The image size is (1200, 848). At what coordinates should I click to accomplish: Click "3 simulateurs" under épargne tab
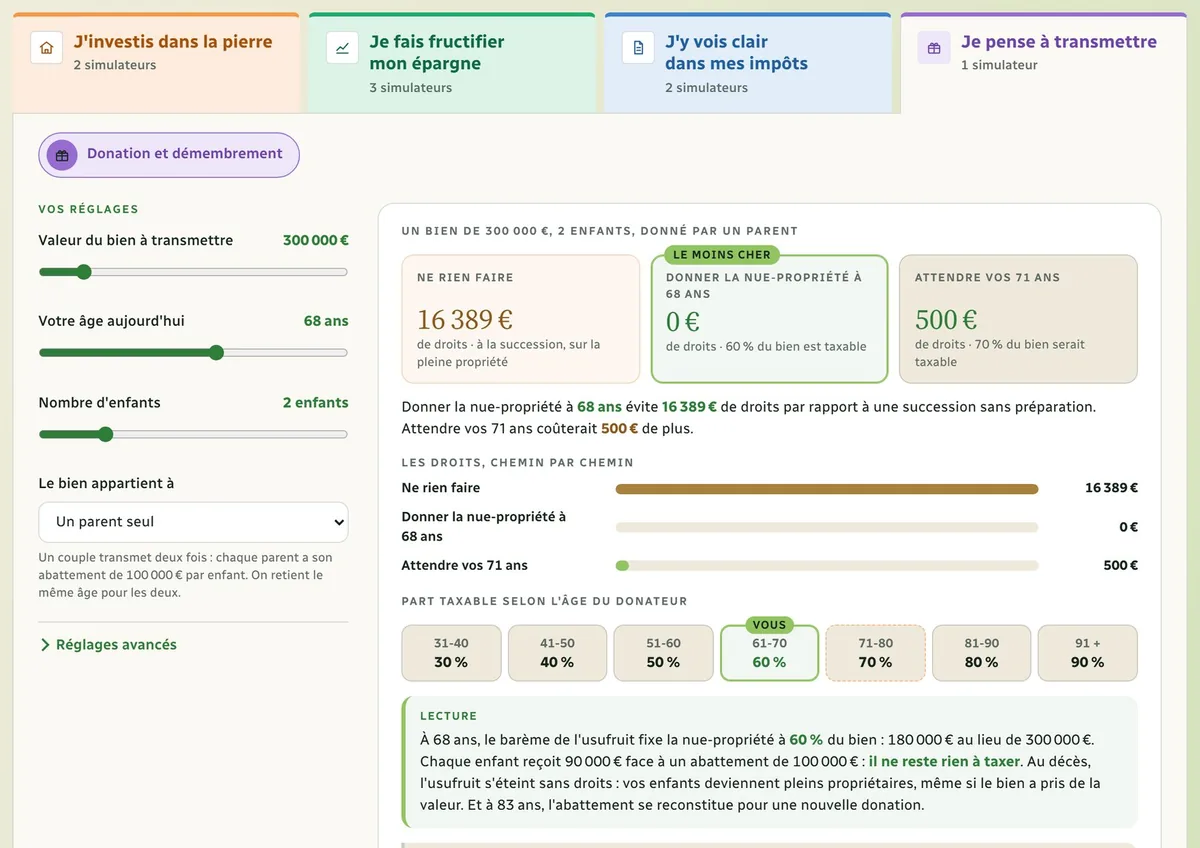[410, 88]
